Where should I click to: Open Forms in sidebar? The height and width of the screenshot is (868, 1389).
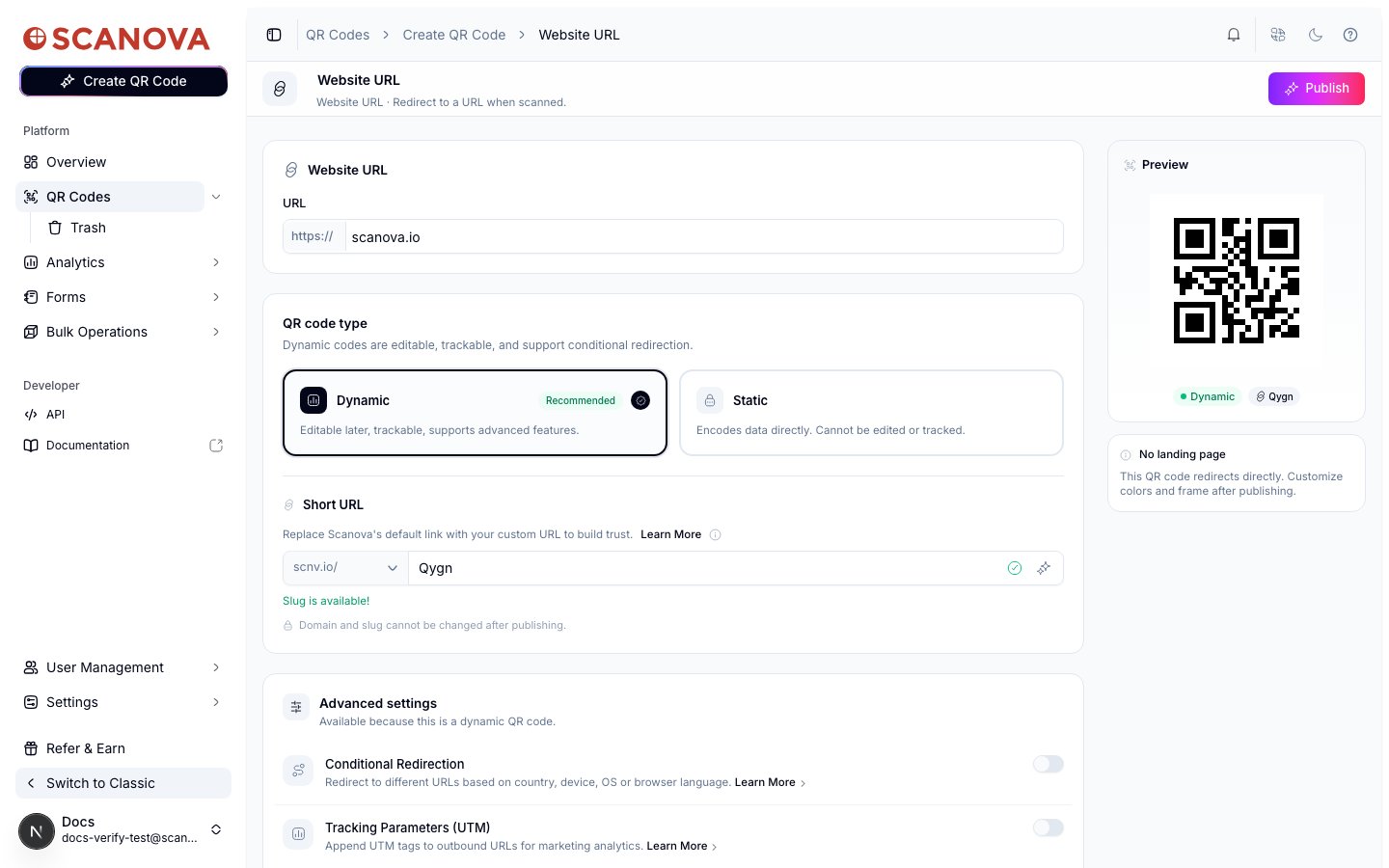[x=112, y=297]
